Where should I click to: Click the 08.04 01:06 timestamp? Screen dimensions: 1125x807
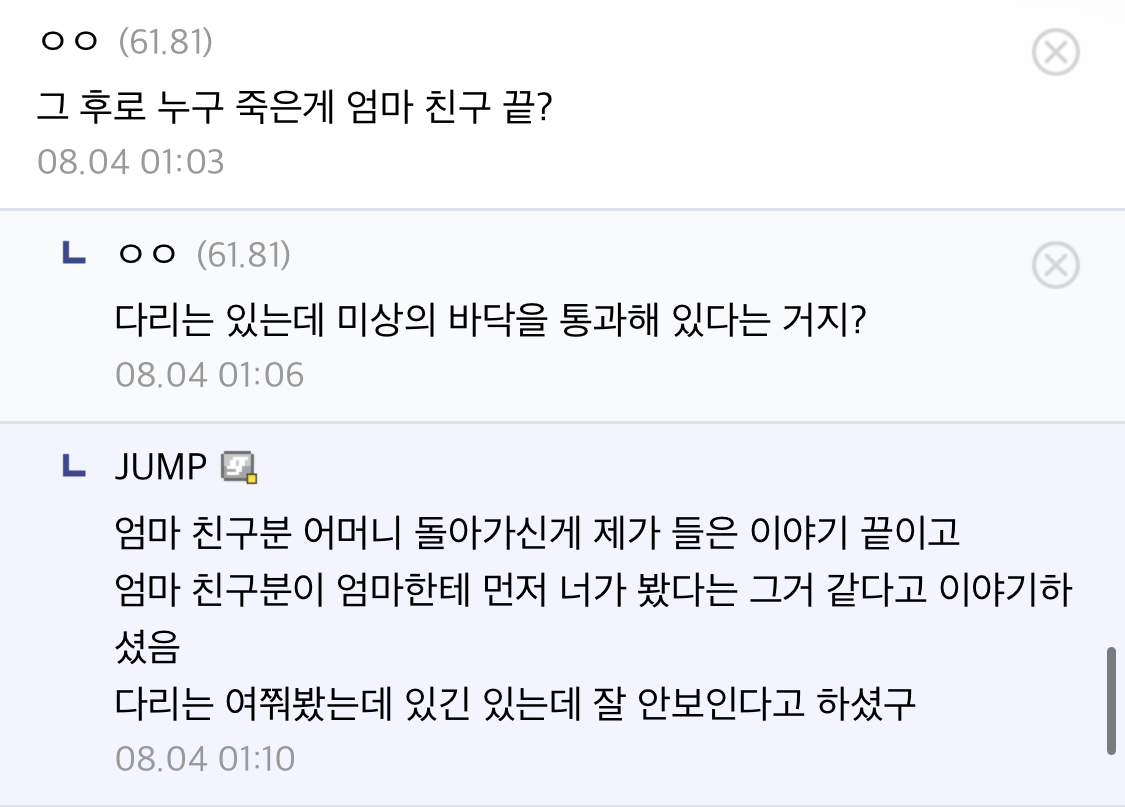click(209, 375)
